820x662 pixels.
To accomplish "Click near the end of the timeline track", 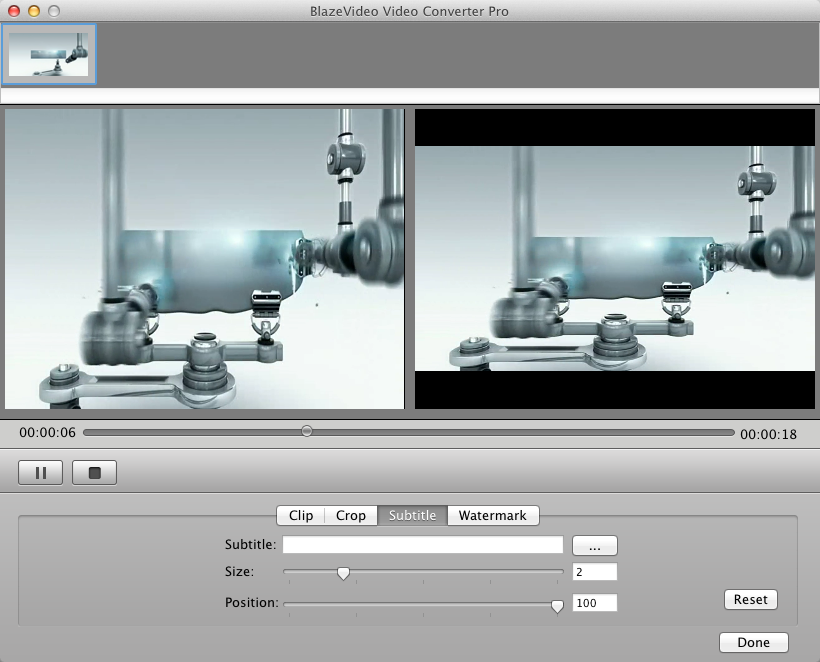I will 700,431.
